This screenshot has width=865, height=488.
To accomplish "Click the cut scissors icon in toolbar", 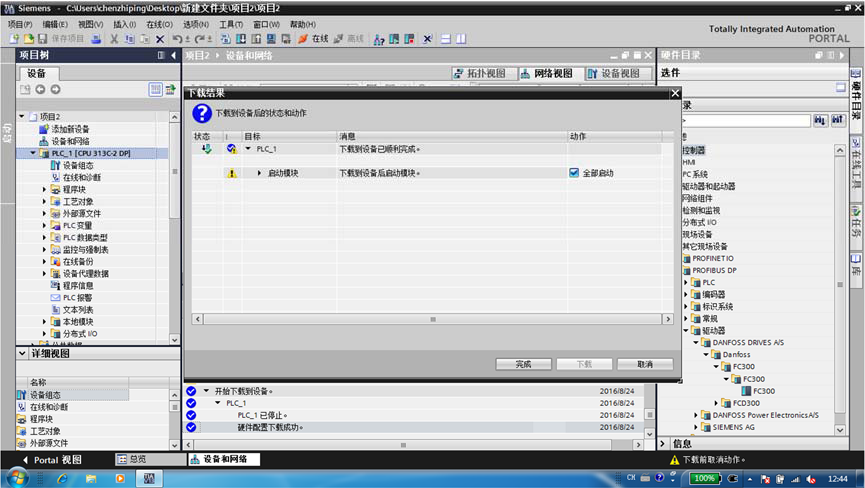I will coord(114,39).
